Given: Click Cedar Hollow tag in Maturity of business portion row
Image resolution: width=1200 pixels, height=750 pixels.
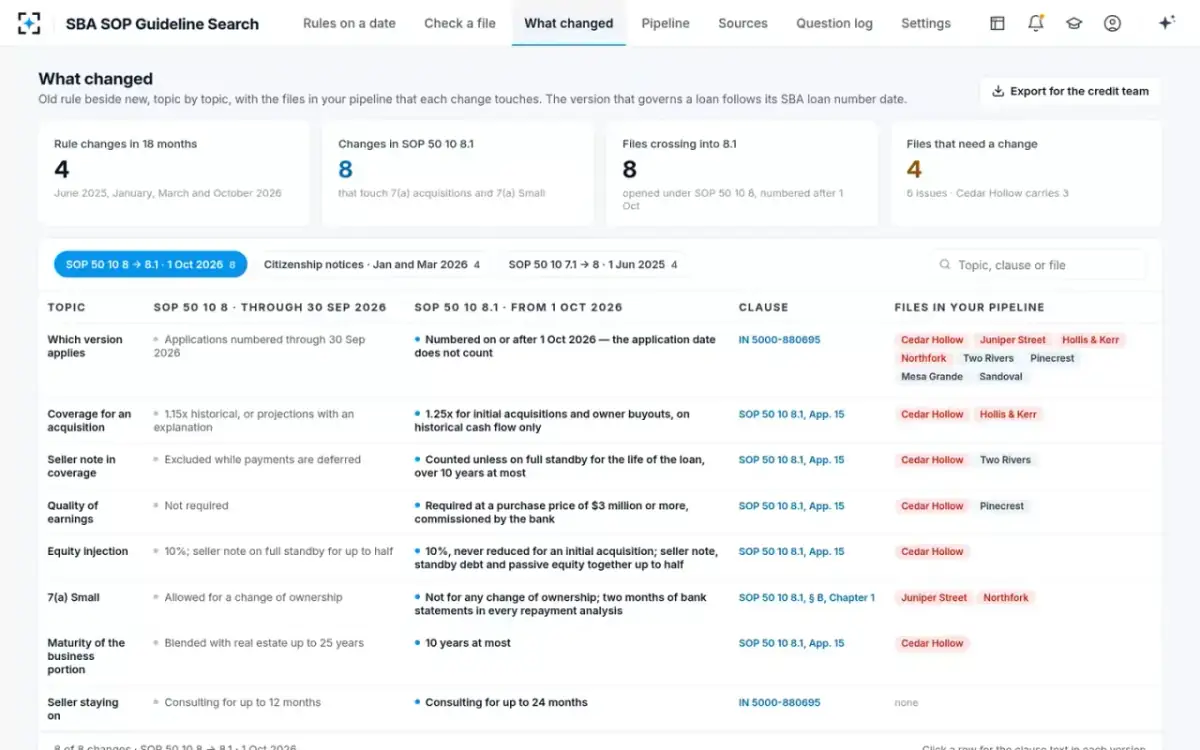Looking at the screenshot, I should click(932, 644).
